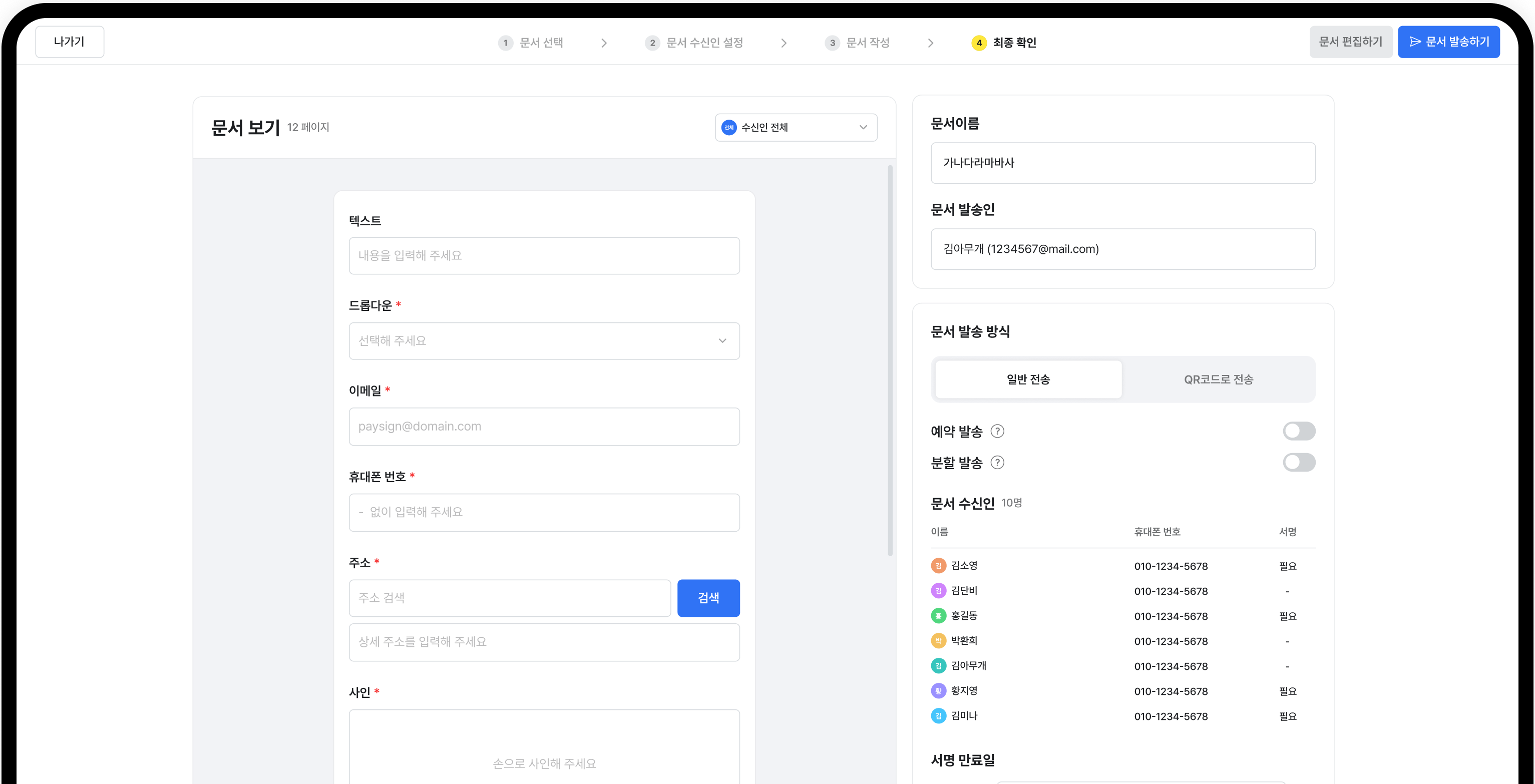Switch to QR코드로 전송 tab

point(1218,379)
